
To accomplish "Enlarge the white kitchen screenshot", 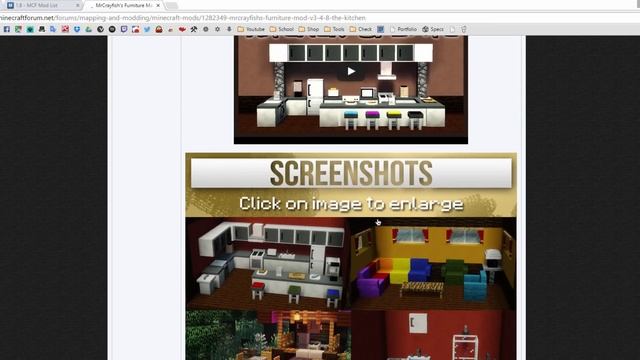I will click(268, 264).
